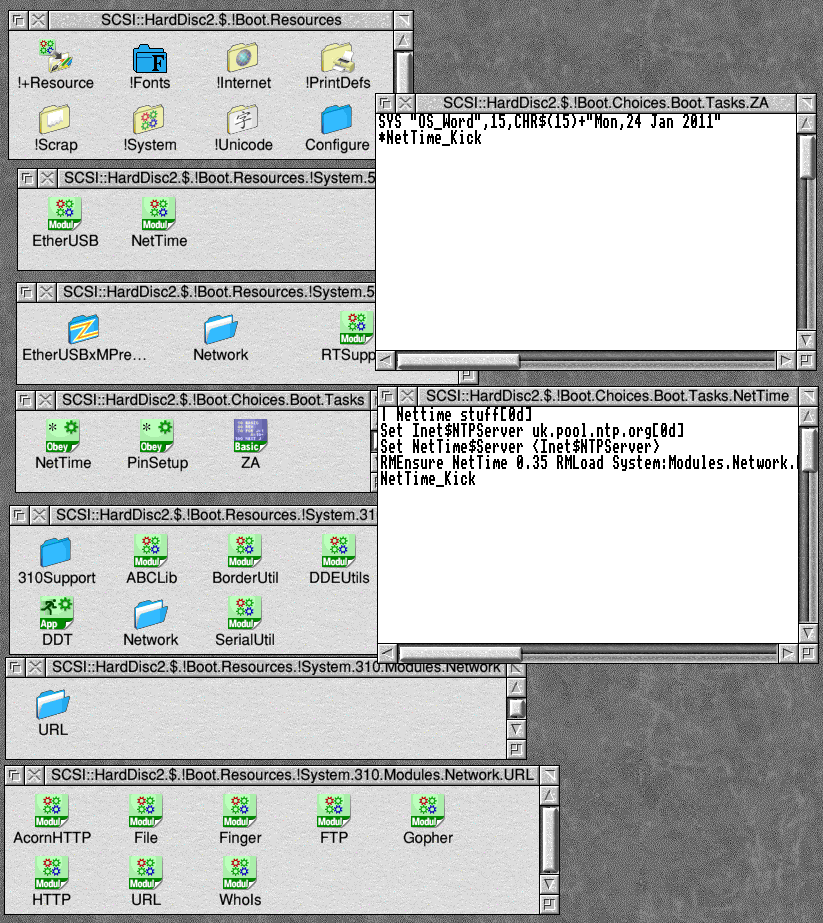Image resolution: width=823 pixels, height=923 pixels.
Task: Select the AcornHTTP module icon
Action: point(52,811)
